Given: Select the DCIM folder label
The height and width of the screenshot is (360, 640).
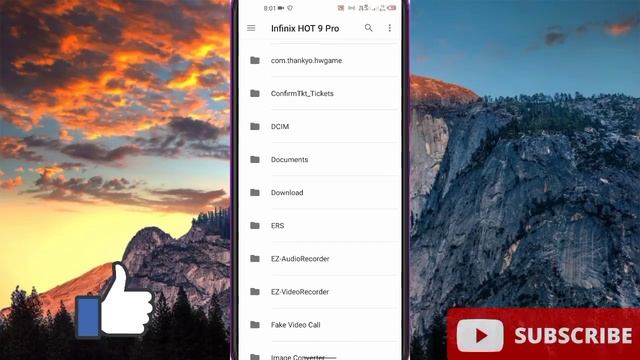Looking at the screenshot, I should (x=280, y=127).
